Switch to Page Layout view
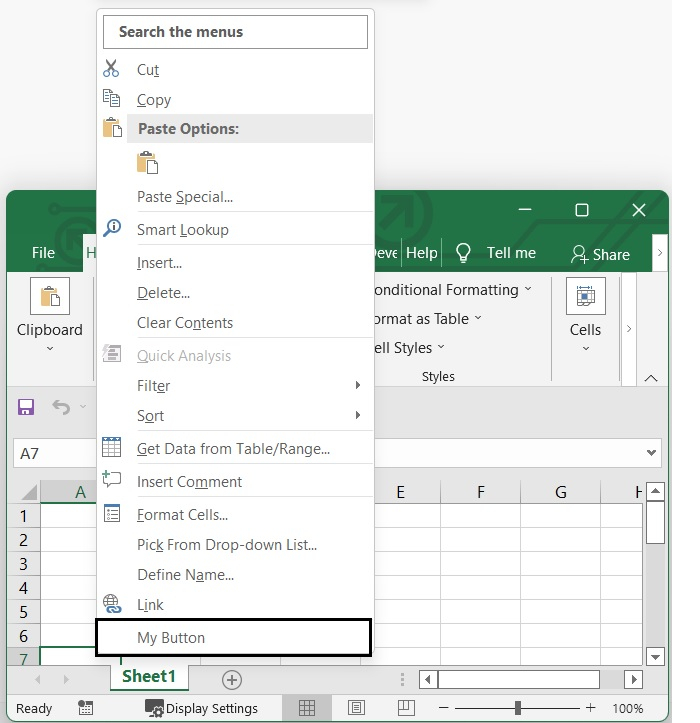The height and width of the screenshot is (723, 700). point(356,708)
